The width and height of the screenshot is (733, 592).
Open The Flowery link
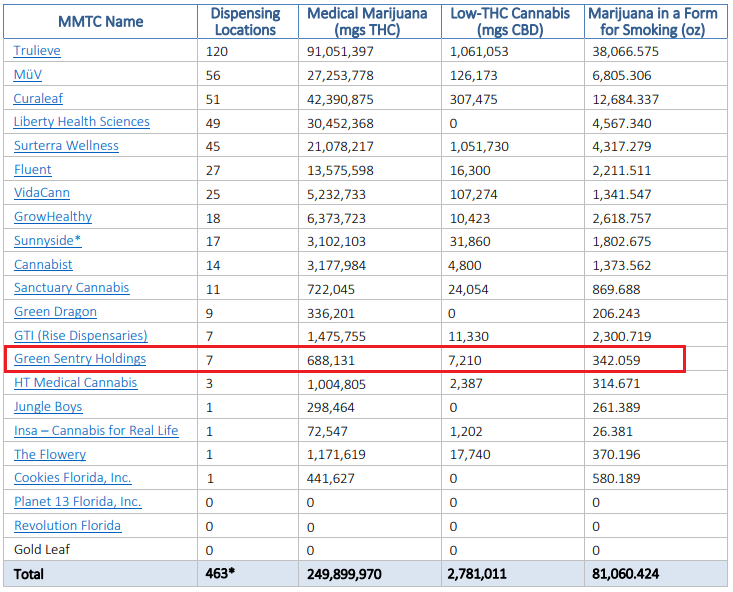(x=50, y=454)
